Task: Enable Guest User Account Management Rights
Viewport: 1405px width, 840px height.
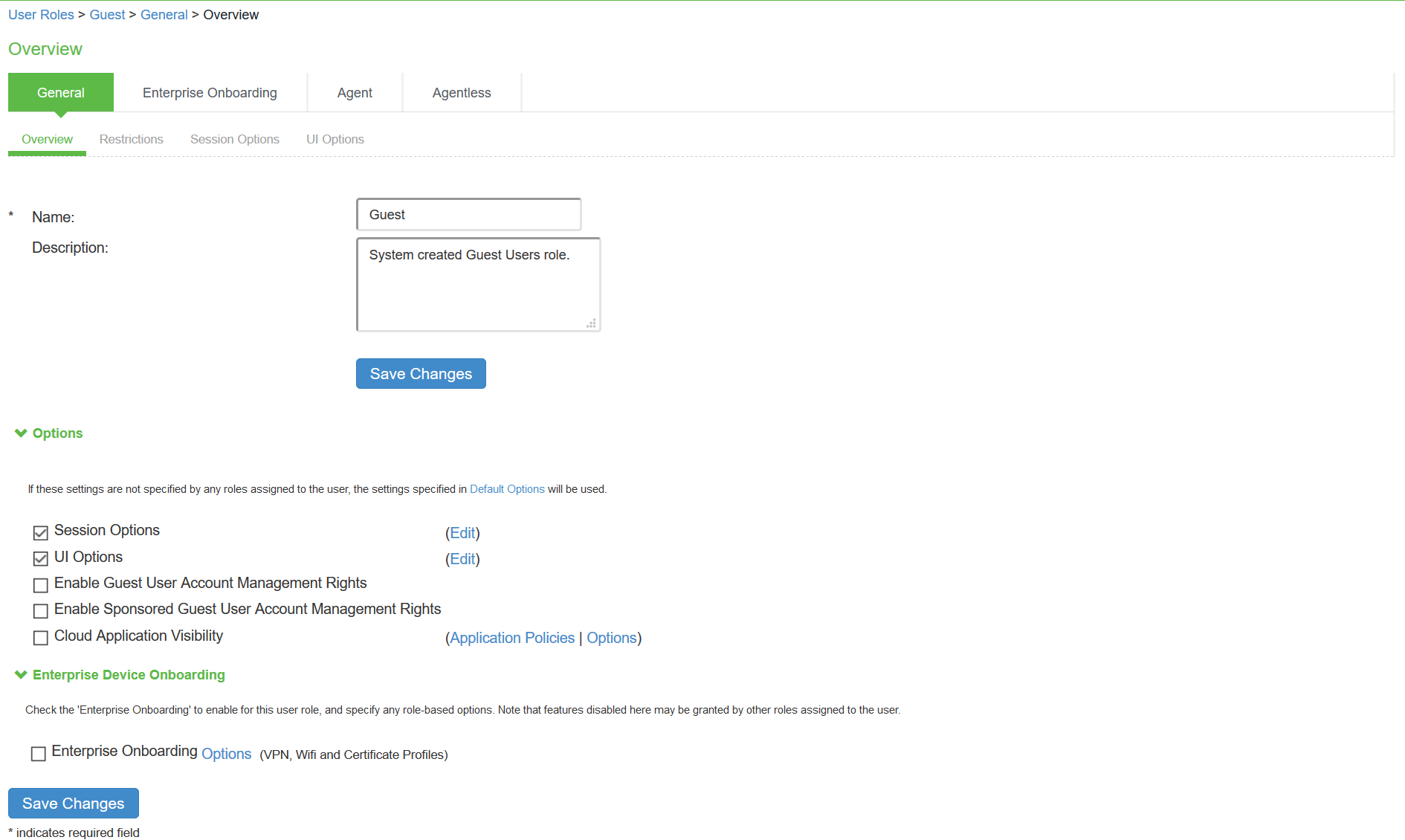Action: pyautogui.click(x=41, y=585)
